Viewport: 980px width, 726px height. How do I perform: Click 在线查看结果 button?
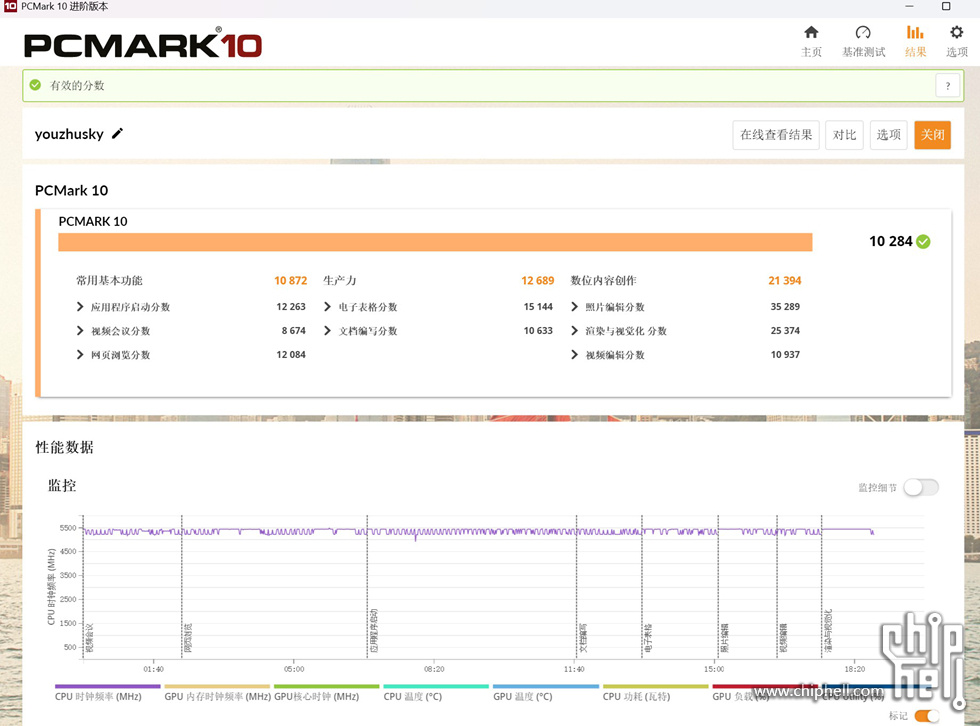click(x=776, y=135)
